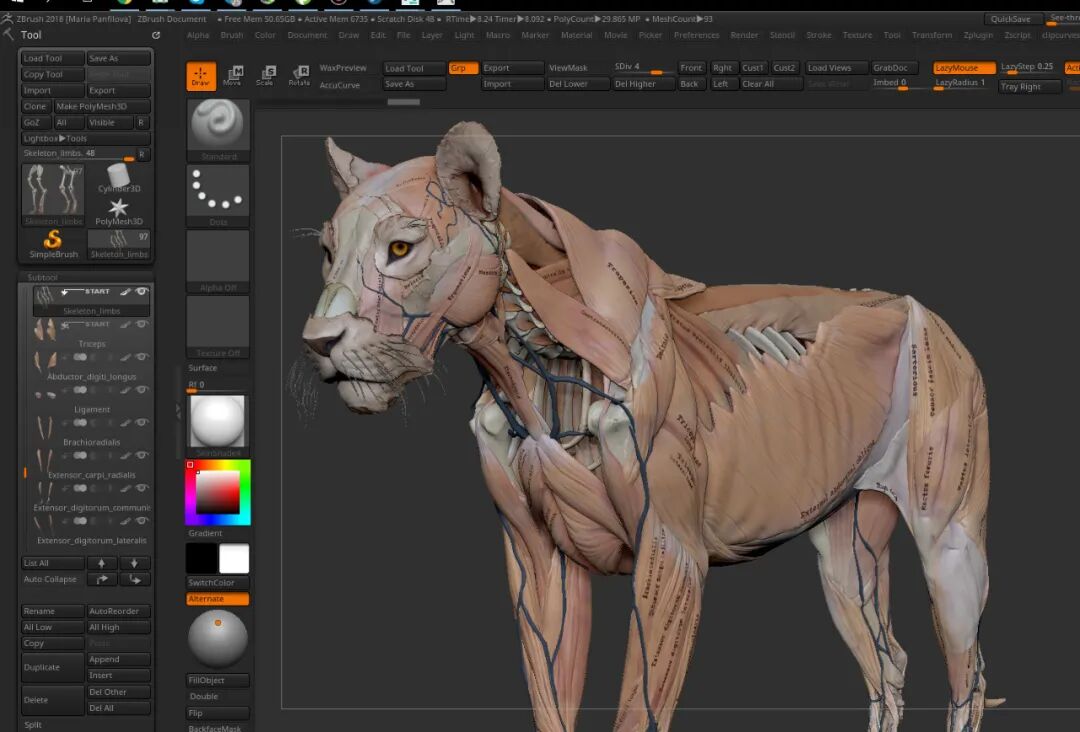
Task: Click the Duplicate subtool button
Action: click(53, 667)
